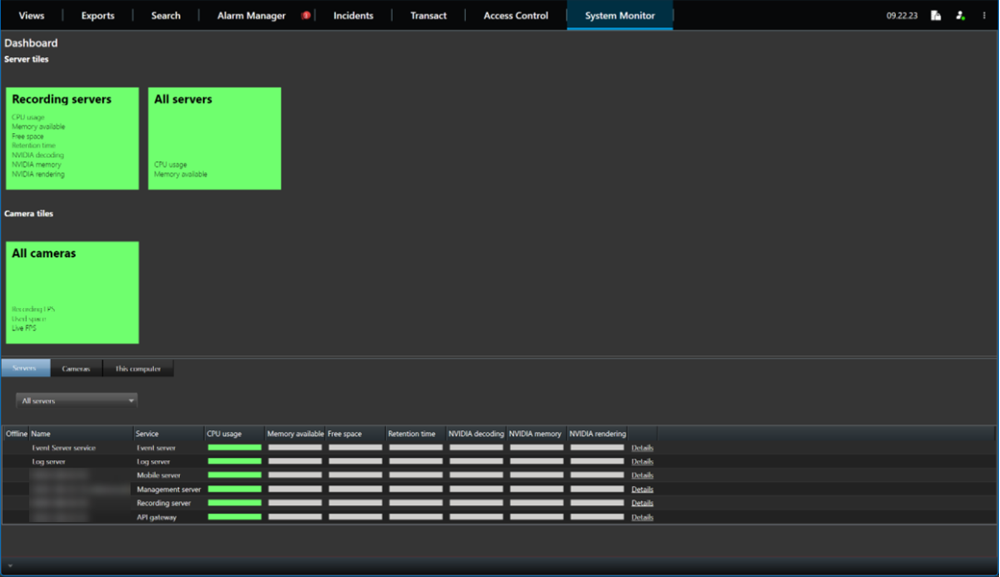Open Details for API gateway row

click(x=642, y=517)
